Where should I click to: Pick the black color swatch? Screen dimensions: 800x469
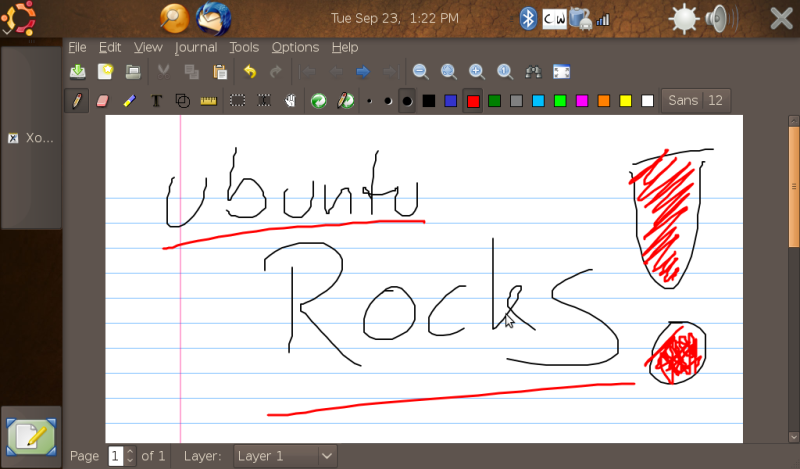pos(429,101)
